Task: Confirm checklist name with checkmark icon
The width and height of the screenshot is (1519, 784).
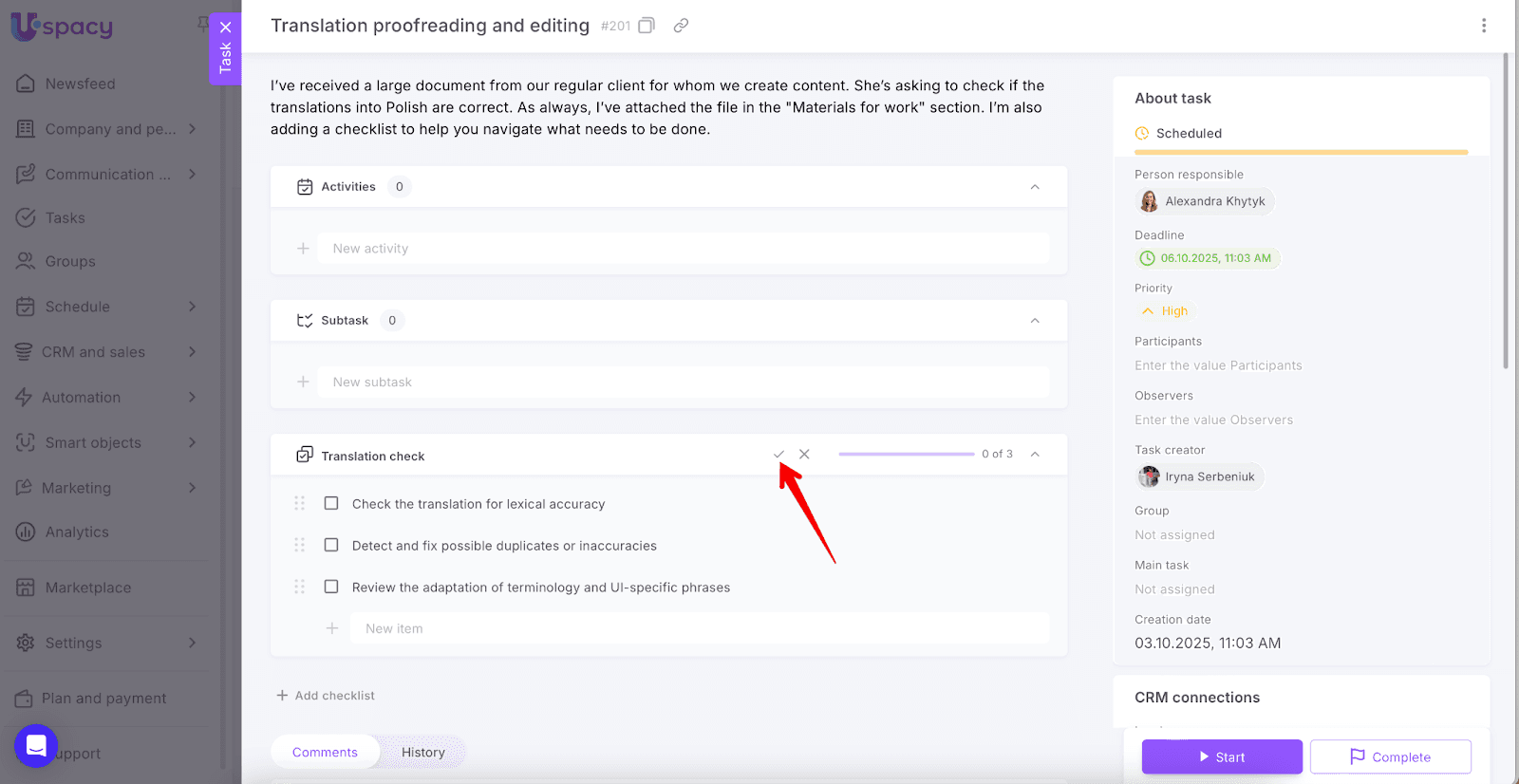Action: click(778, 455)
